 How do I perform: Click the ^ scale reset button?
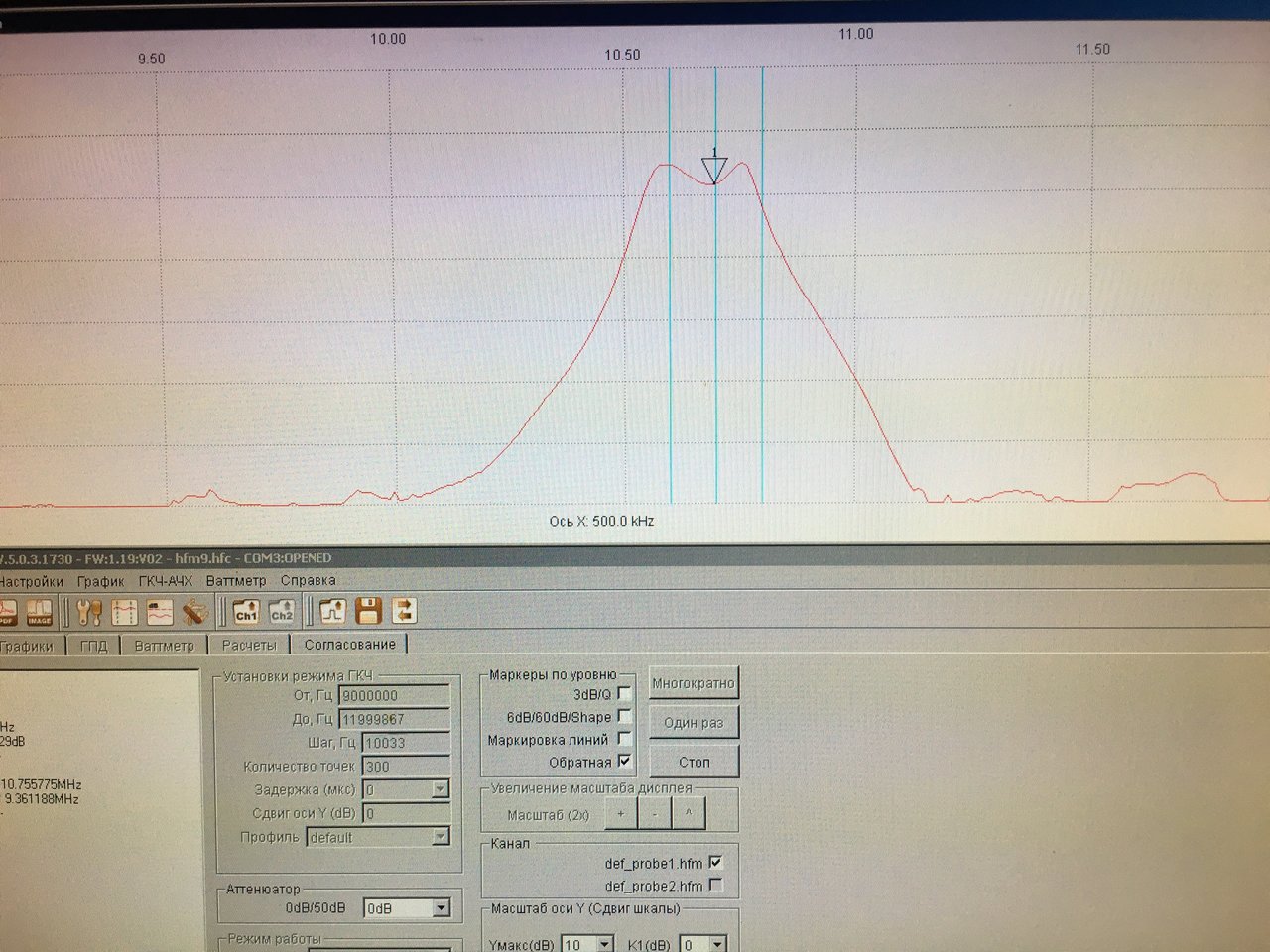(x=689, y=814)
